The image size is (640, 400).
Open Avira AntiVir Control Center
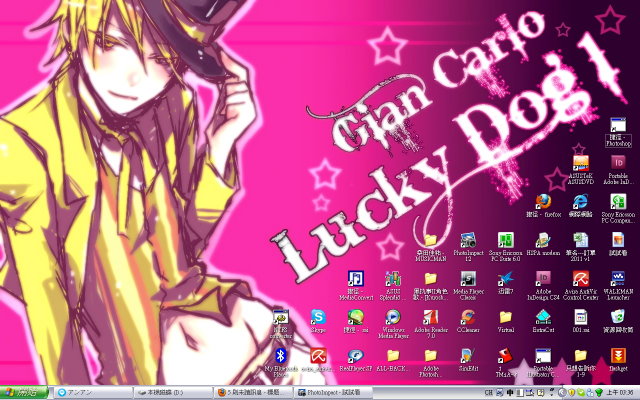point(580,278)
